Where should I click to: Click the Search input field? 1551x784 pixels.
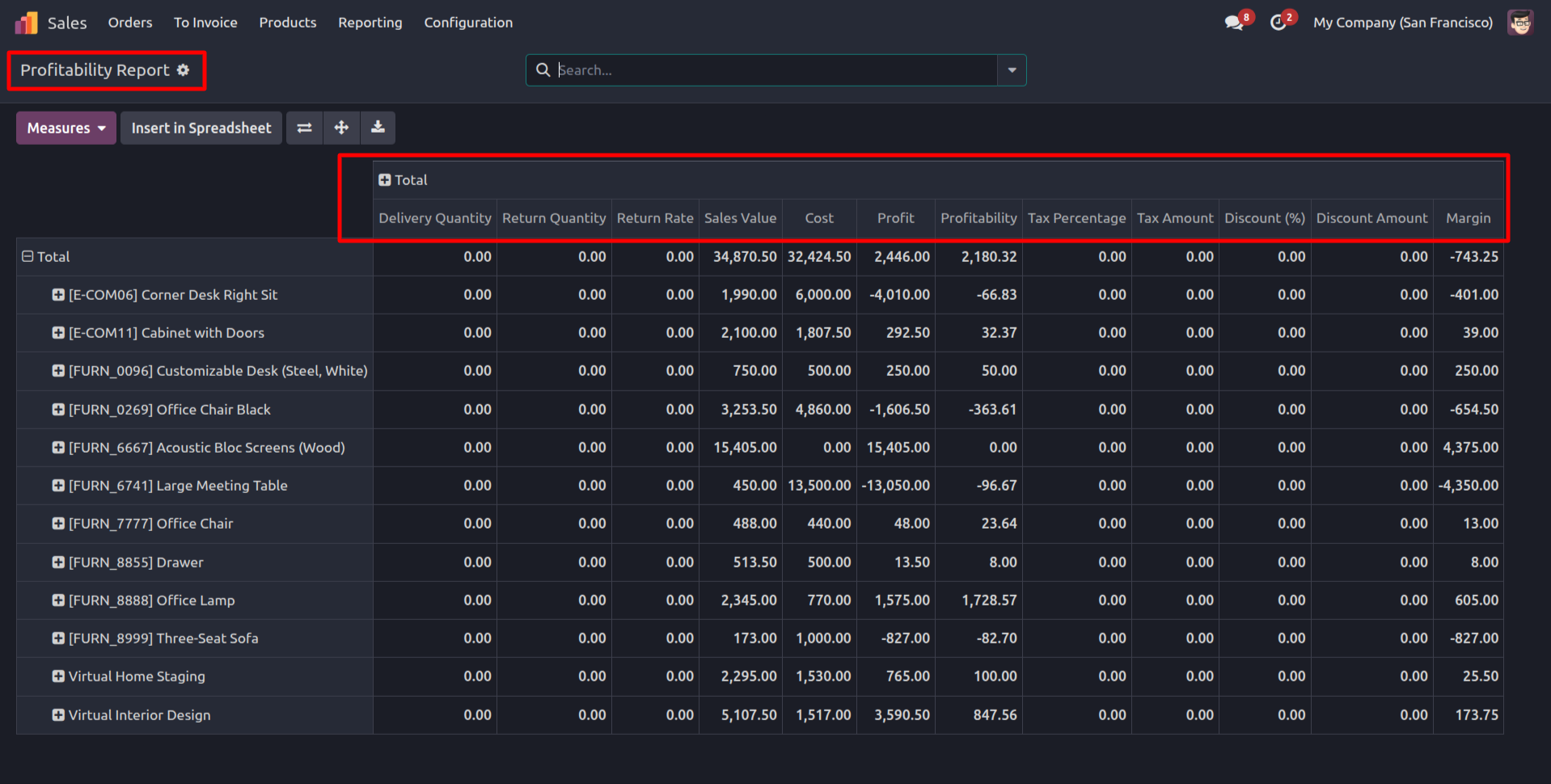click(x=768, y=70)
